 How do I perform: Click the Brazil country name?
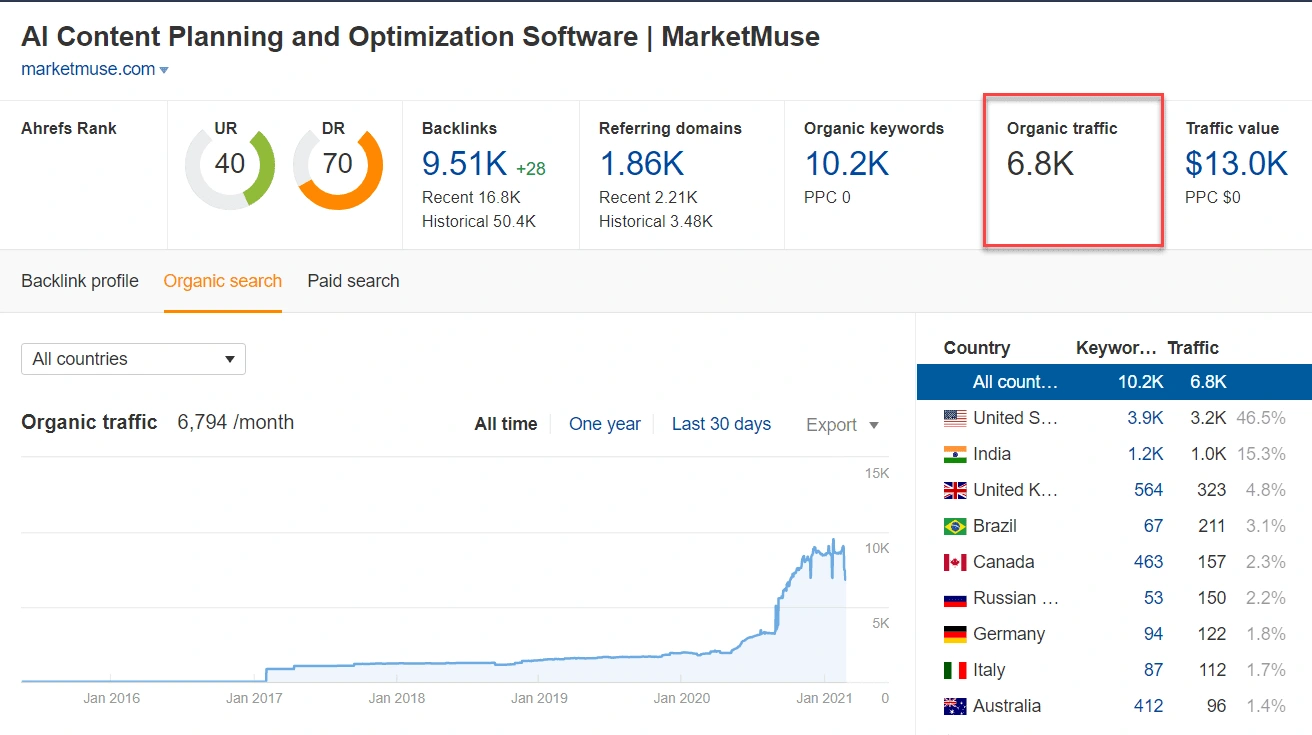click(994, 526)
